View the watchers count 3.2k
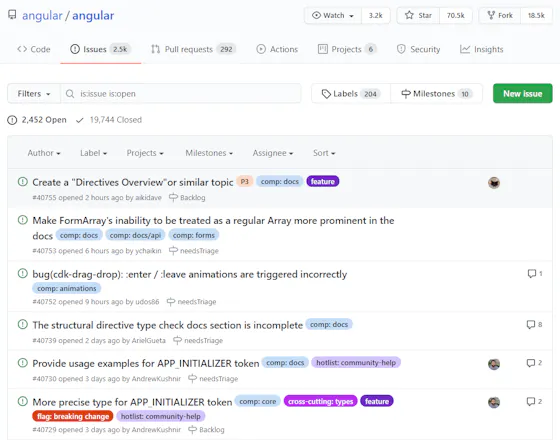This screenshot has width=560, height=440. coord(376,15)
